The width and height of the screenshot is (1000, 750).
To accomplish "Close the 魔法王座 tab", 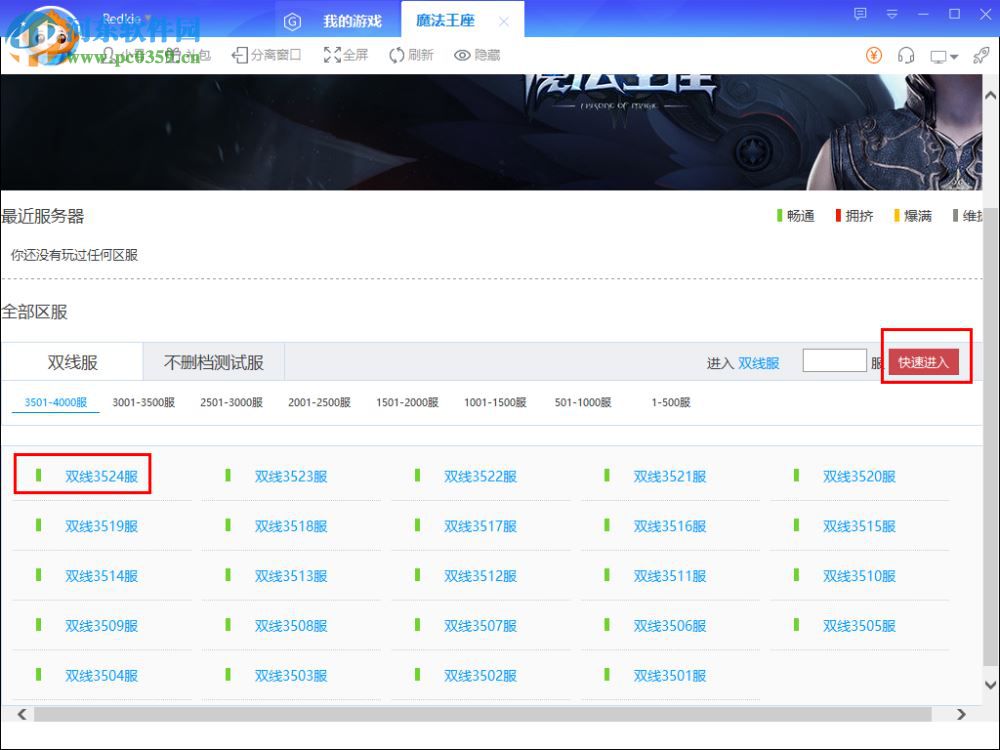I will [504, 22].
